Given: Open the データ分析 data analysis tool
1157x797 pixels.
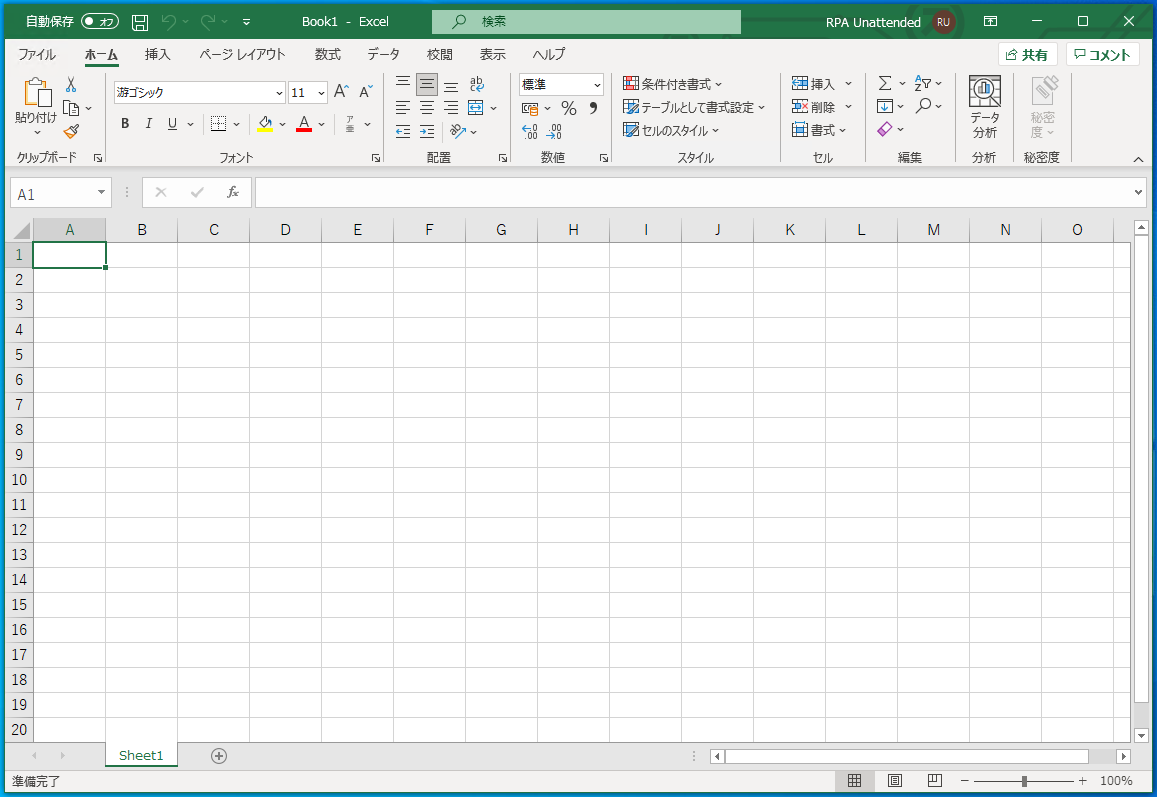Looking at the screenshot, I should [x=984, y=108].
